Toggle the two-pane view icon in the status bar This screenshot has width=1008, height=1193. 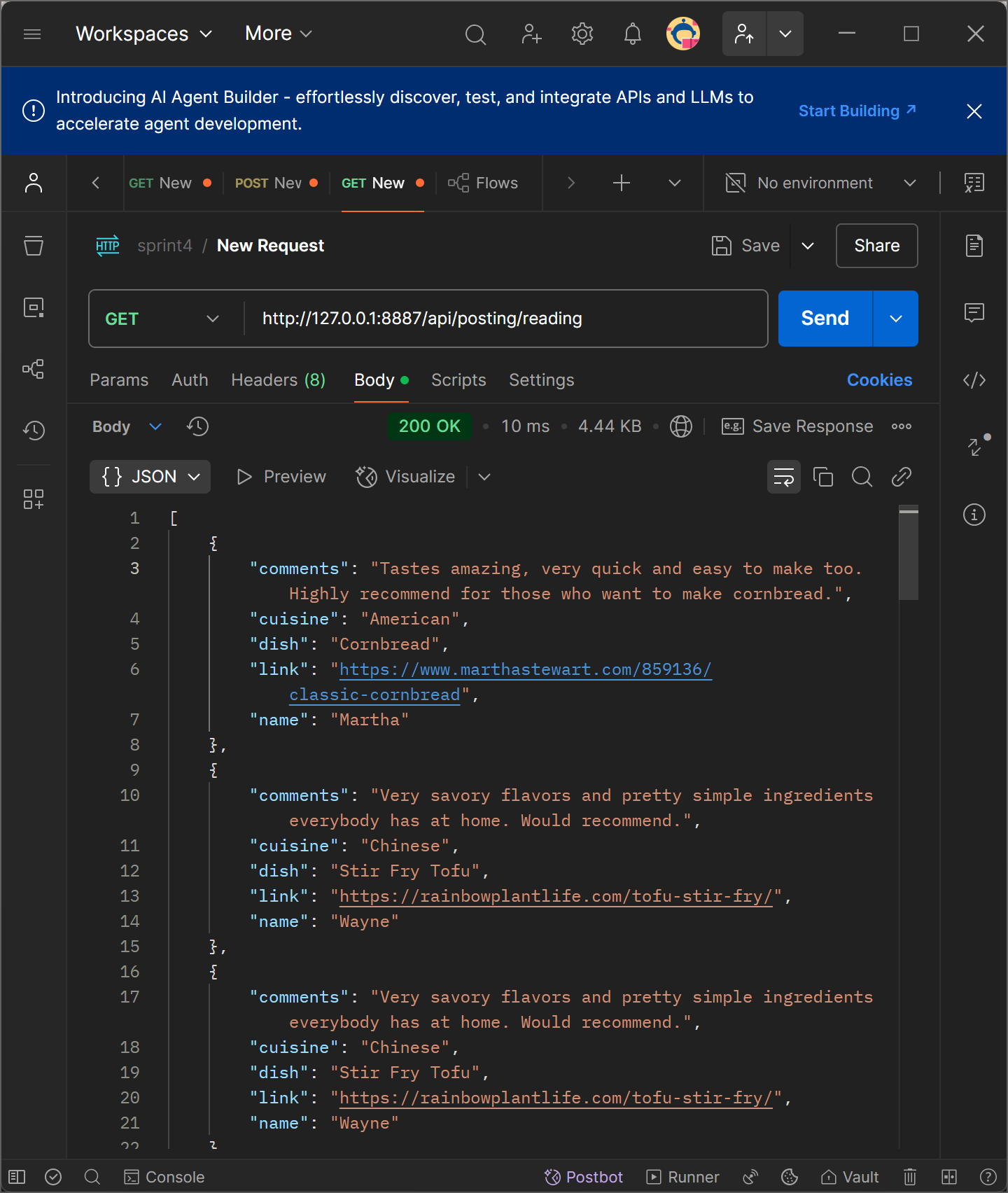point(948,1177)
